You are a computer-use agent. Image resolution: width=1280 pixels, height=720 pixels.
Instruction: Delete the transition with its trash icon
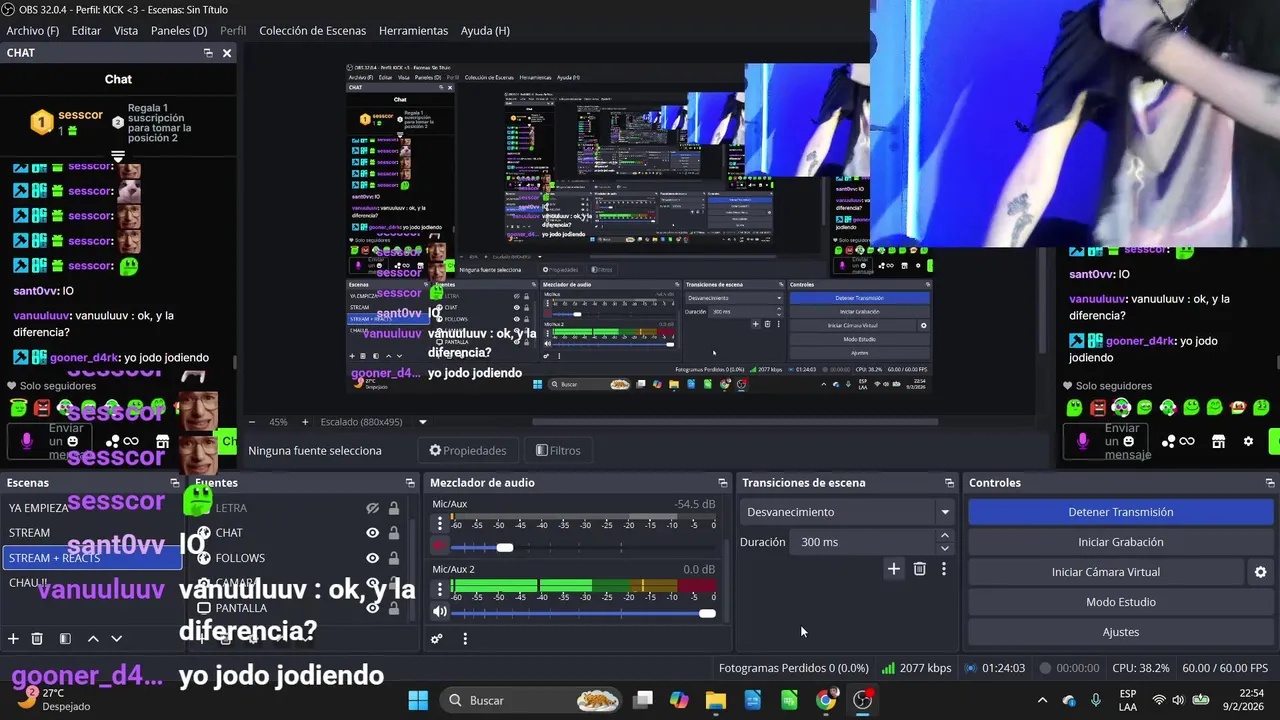click(x=920, y=569)
